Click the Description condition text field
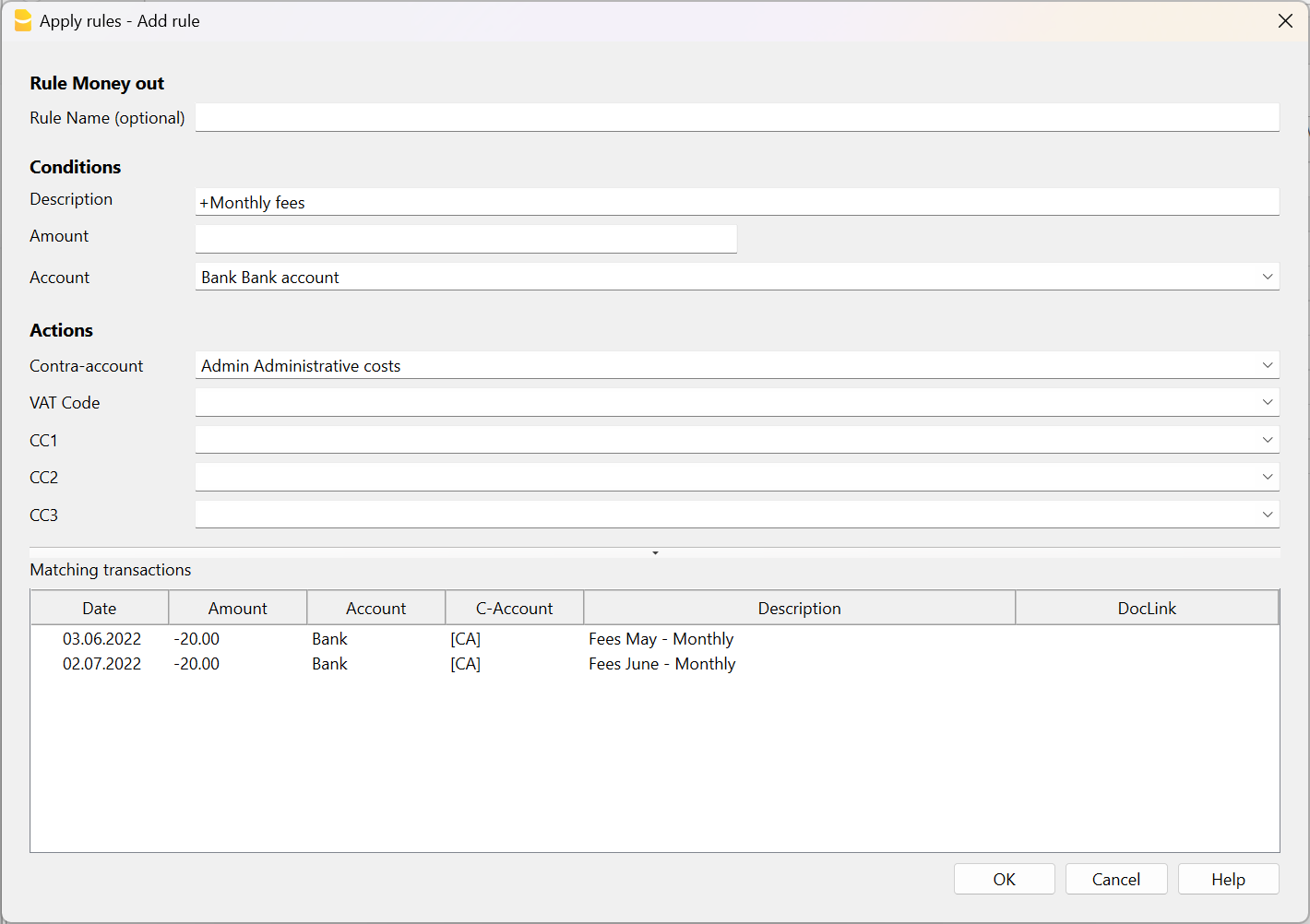 tap(736, 203)
